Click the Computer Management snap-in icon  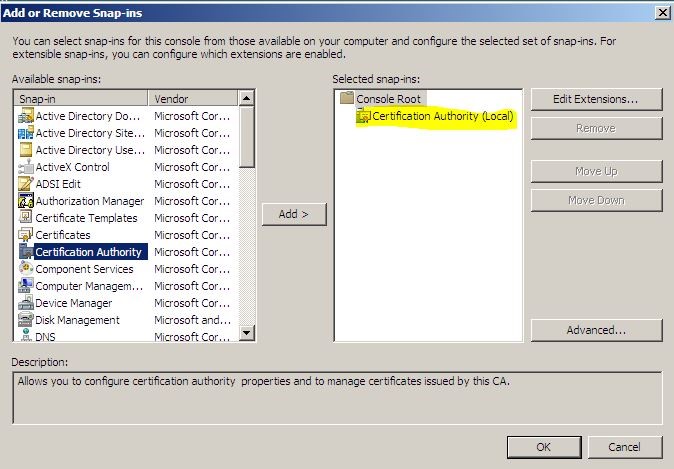point(26,286)
